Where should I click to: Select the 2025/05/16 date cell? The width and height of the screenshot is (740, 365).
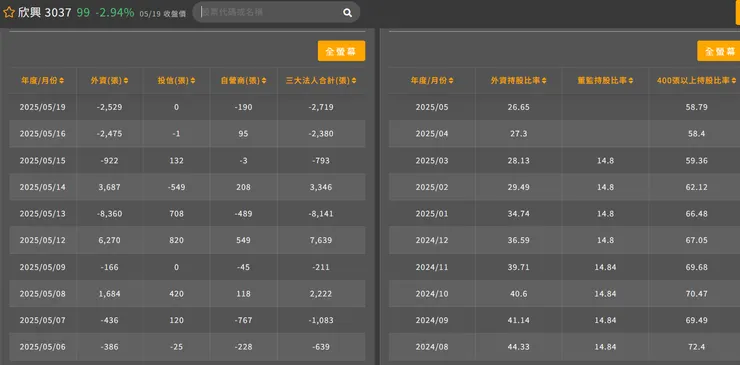click(x=42, y=134)
